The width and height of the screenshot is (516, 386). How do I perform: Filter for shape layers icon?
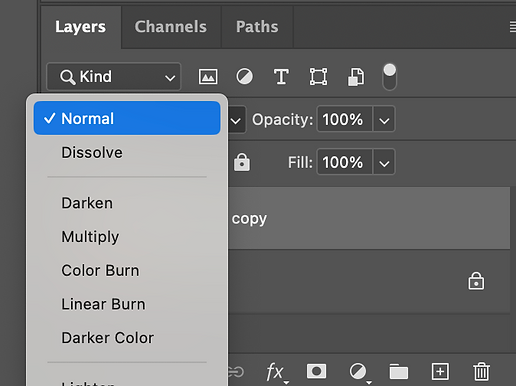pyautogui.click(x=318, y=77)
